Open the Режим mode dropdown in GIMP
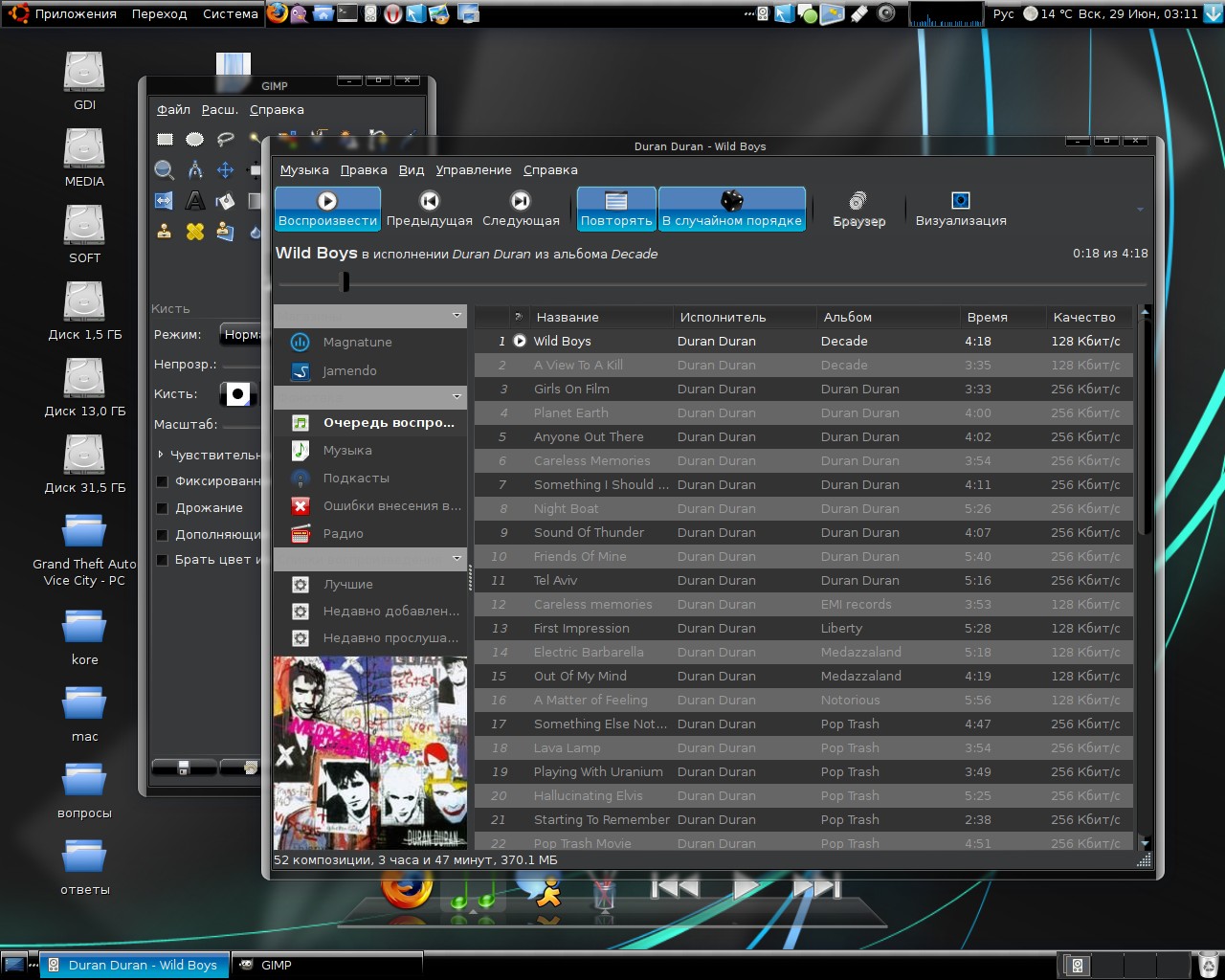Screen dimensions: 1225x980 [x=240, y=335]
